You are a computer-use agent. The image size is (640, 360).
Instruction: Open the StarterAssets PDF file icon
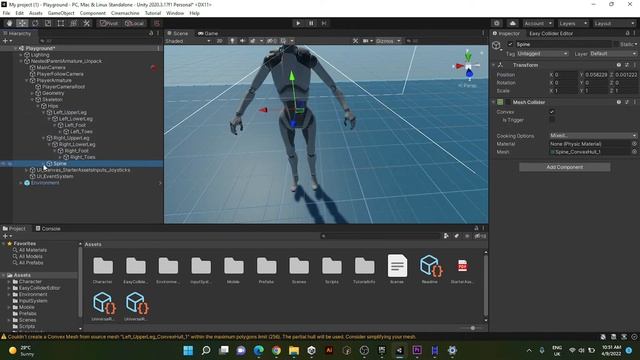pos(462,266)
